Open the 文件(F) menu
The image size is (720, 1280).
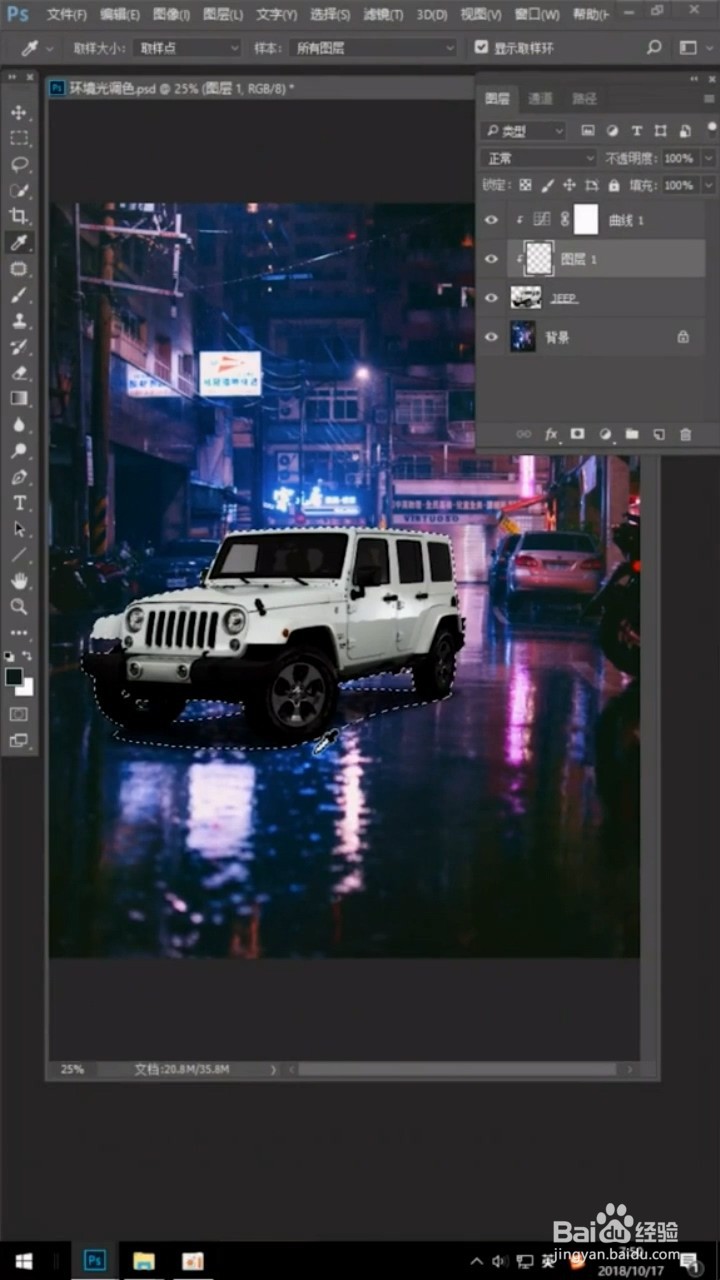[x=66, y=15]
